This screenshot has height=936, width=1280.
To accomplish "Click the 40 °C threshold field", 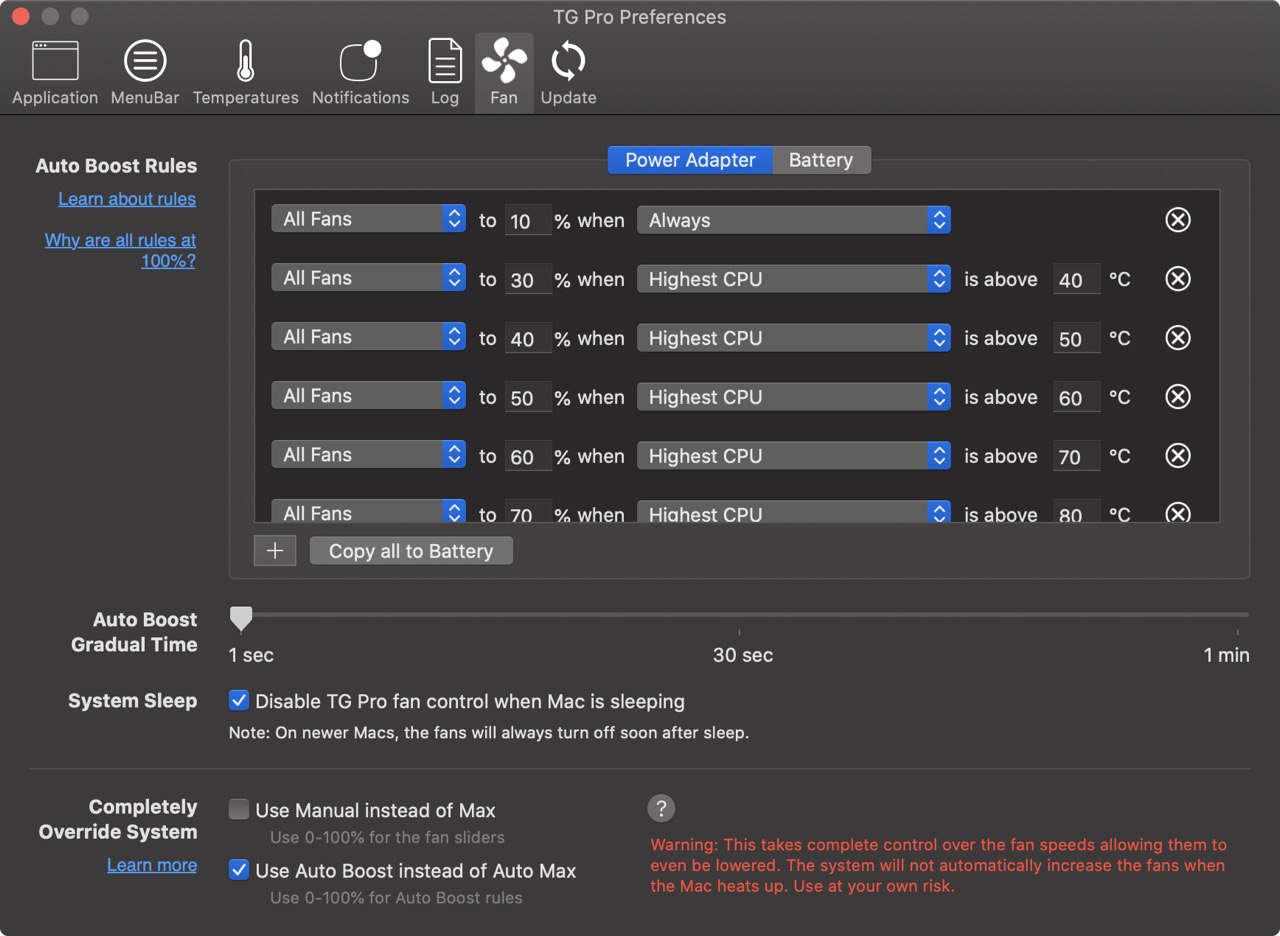I will (1076, 280).
